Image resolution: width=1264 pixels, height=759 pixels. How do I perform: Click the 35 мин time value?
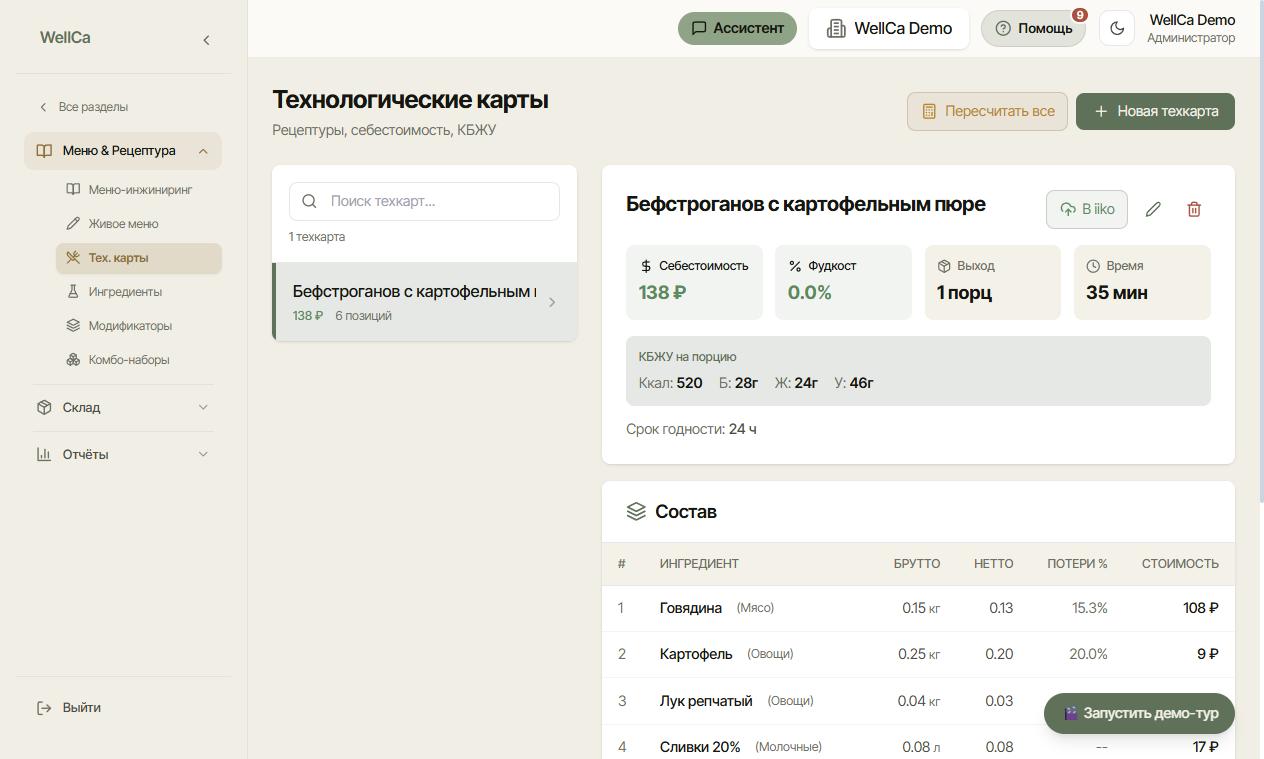pyautogui.click(x=1117, y=293)
